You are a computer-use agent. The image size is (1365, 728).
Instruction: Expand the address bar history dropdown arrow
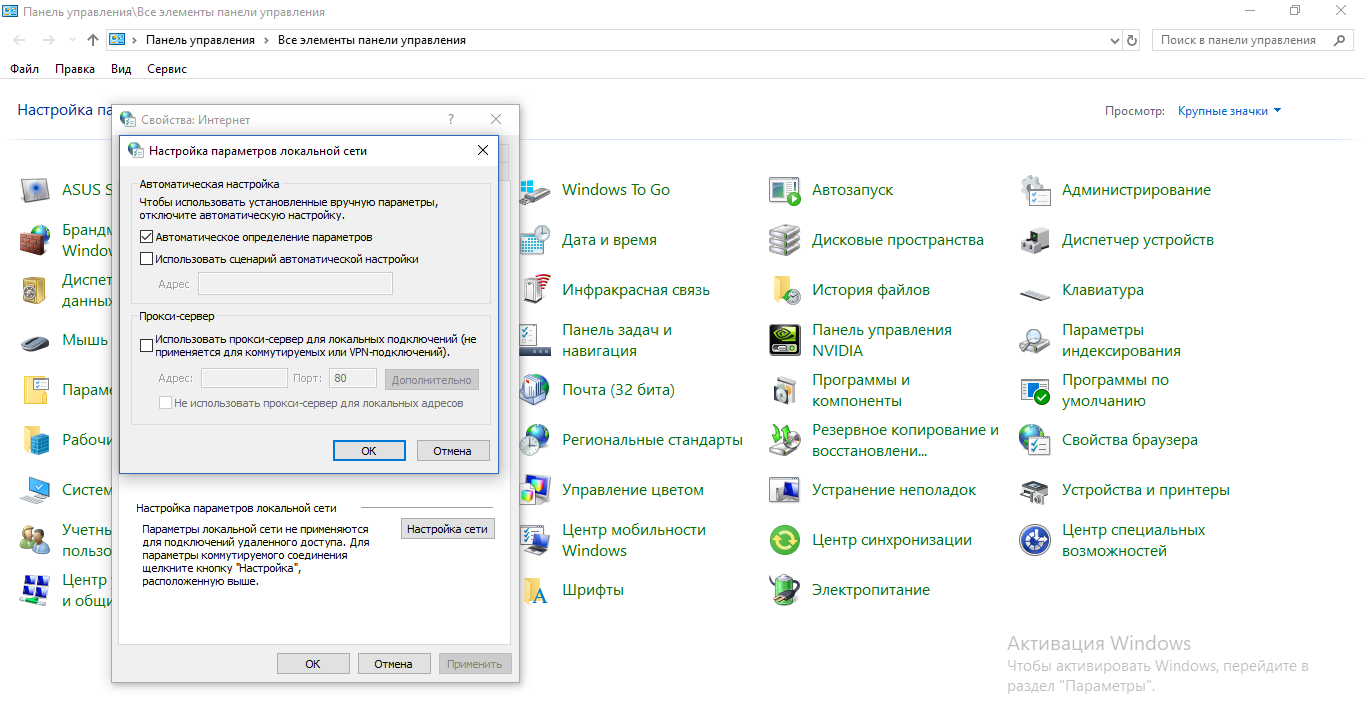[1116, 40]
